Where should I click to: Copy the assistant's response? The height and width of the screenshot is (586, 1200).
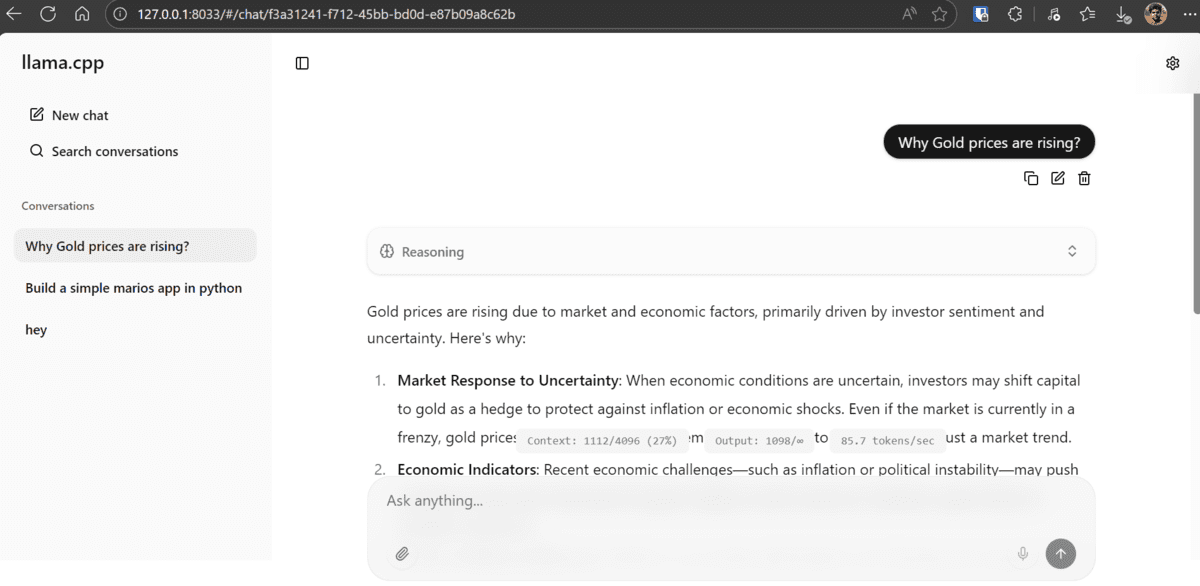(1031, 178)
